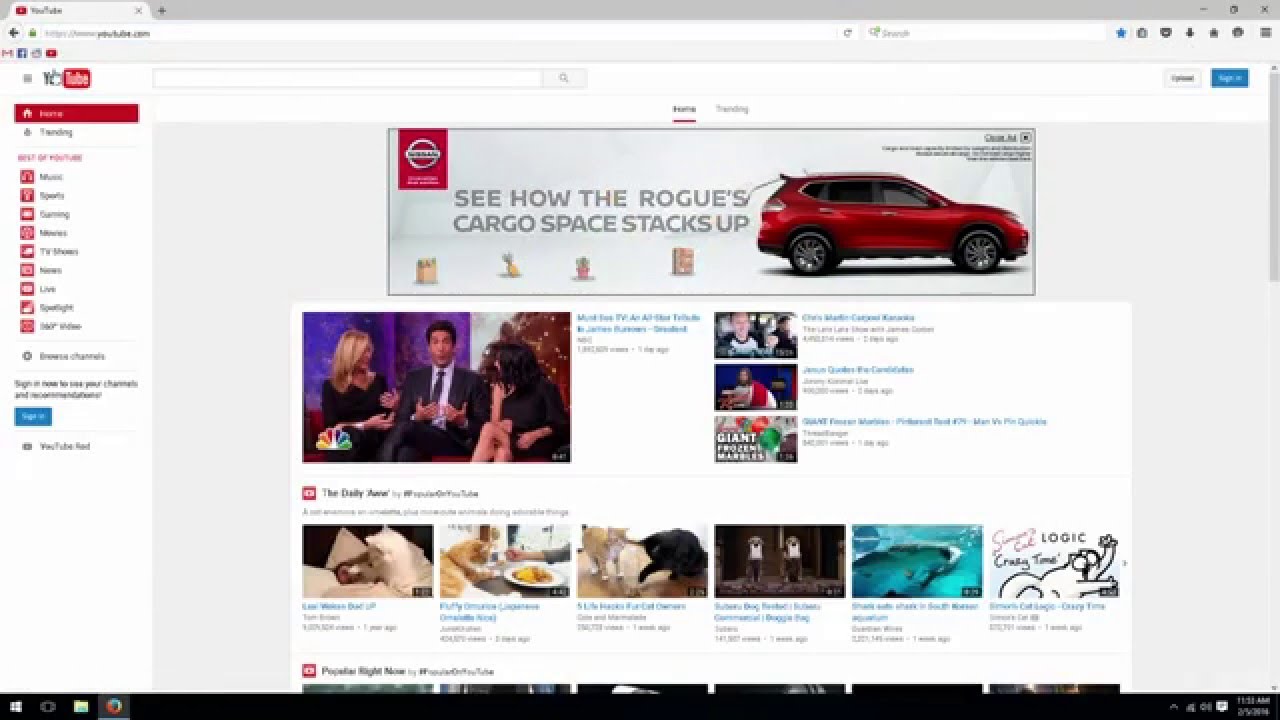
Task: Open the GIANT Frozen Marbles video thumbnail
Action: (x=756, y=439)
